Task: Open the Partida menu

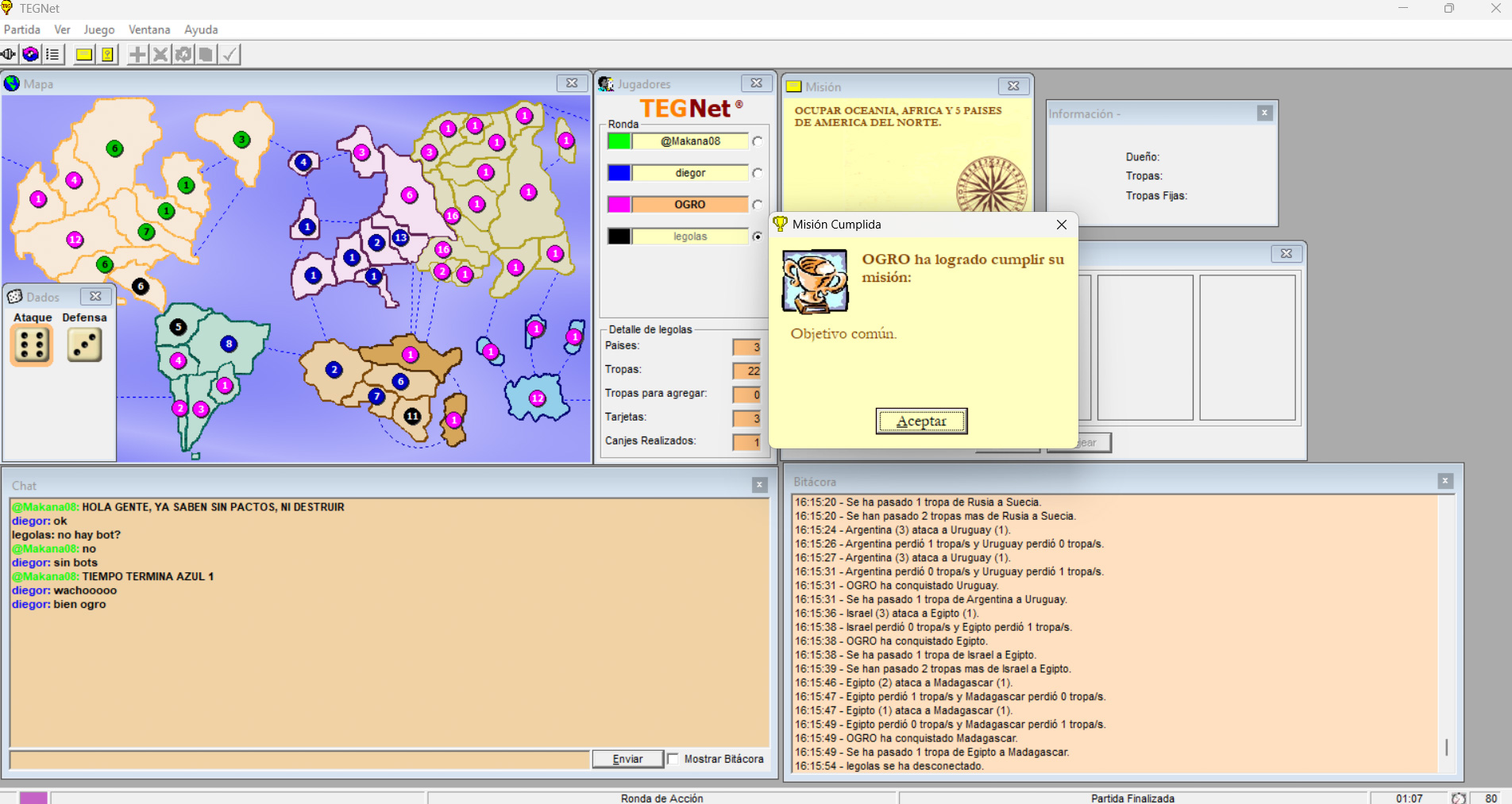Action: pos(22,29)
